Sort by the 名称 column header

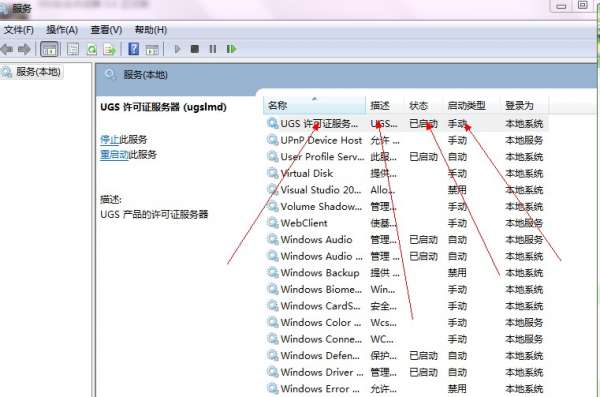[x=314, y=105]
